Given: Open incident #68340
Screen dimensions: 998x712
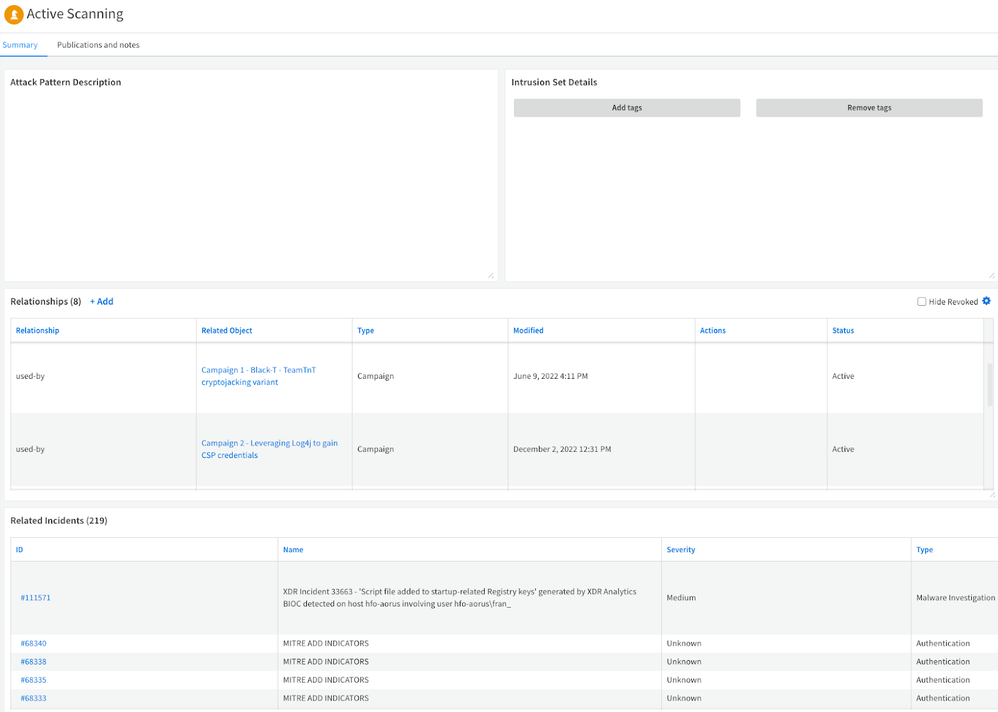Looking at the screenshot, I should (x=33, y=644).
